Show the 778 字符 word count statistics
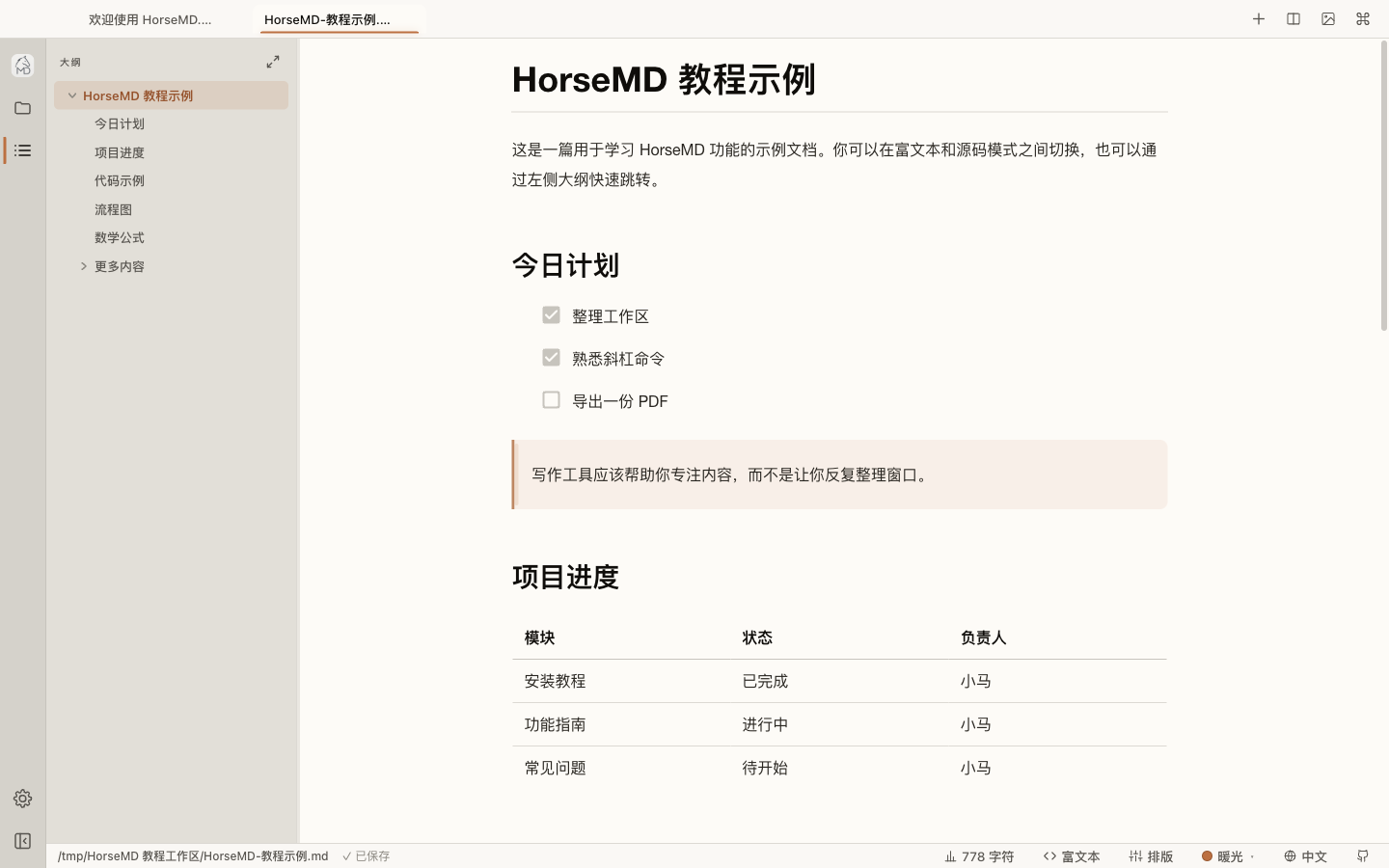 tap(979, 856)
